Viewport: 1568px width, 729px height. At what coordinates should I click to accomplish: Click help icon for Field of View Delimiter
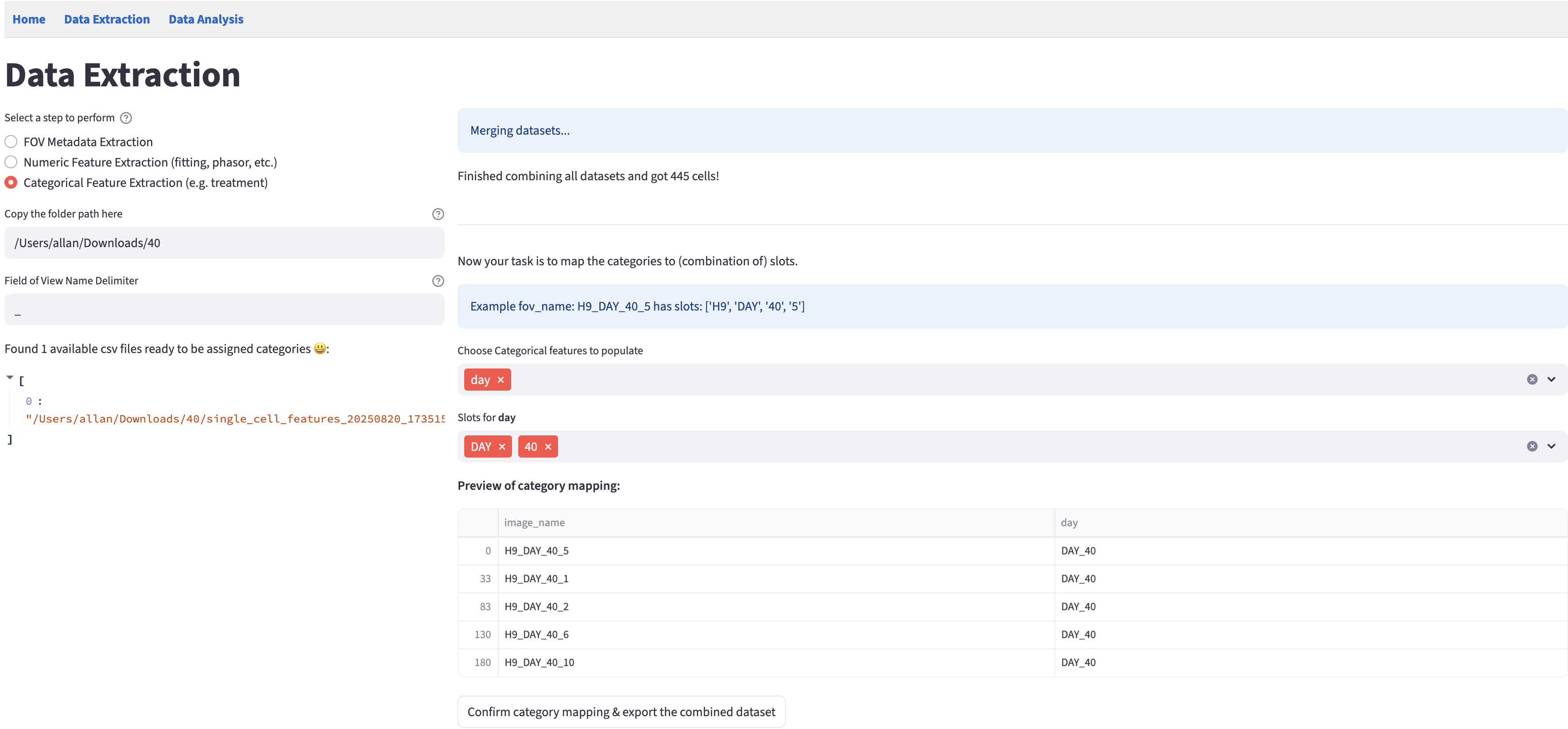click(x=438, y=281)
